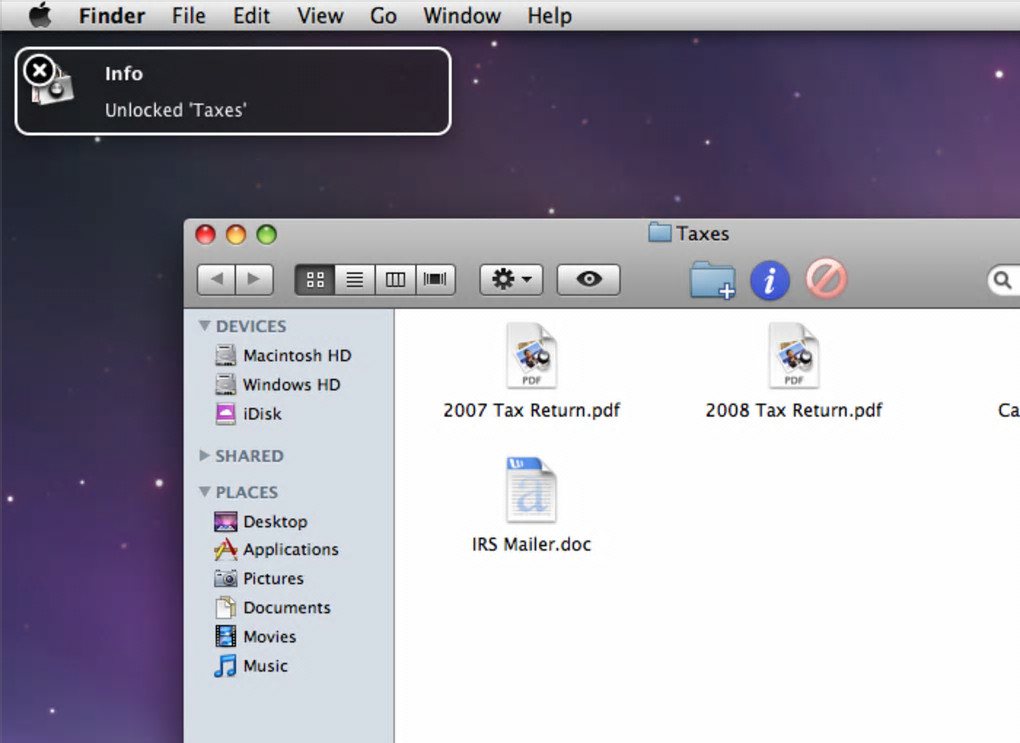This screenshot has width=1020, height=743.
Task: Collapse the PLACES sidebar section
Action: tap(204, 492)
